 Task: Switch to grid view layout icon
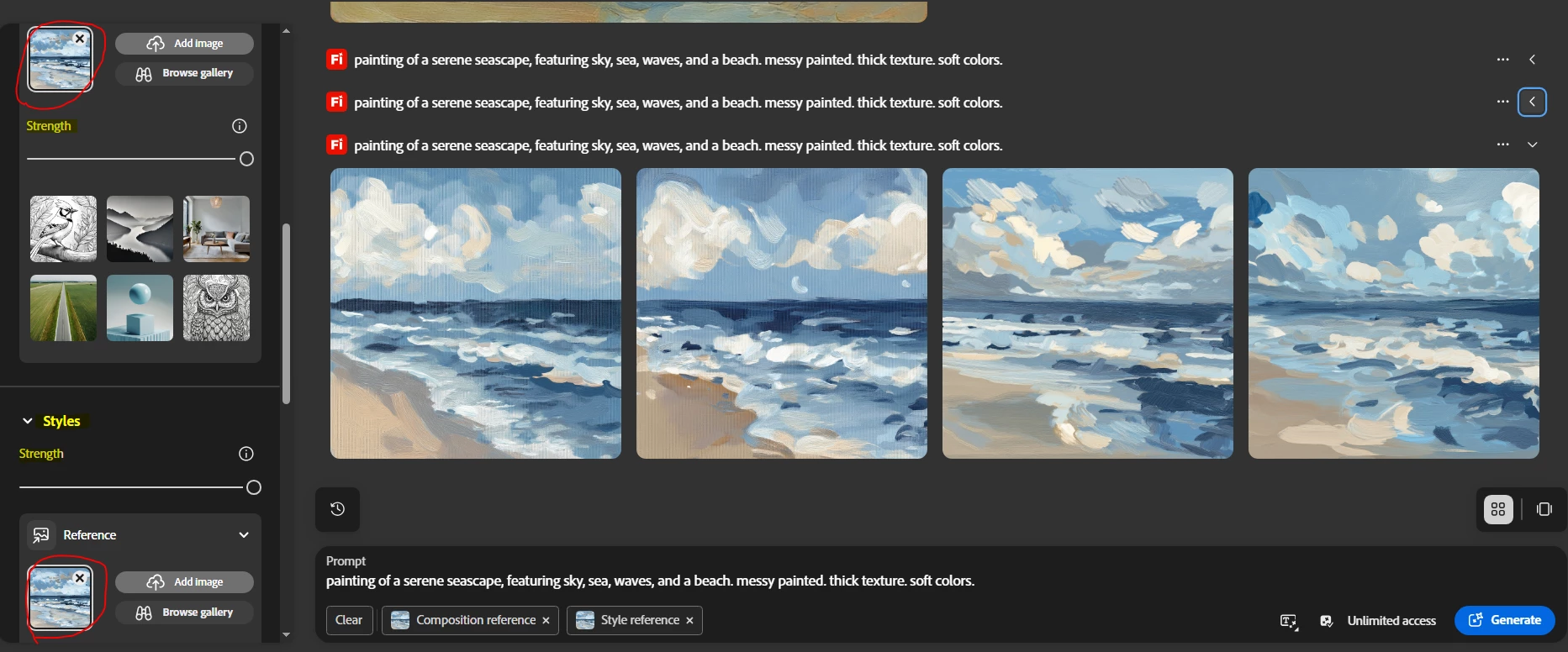point(1498,509)
